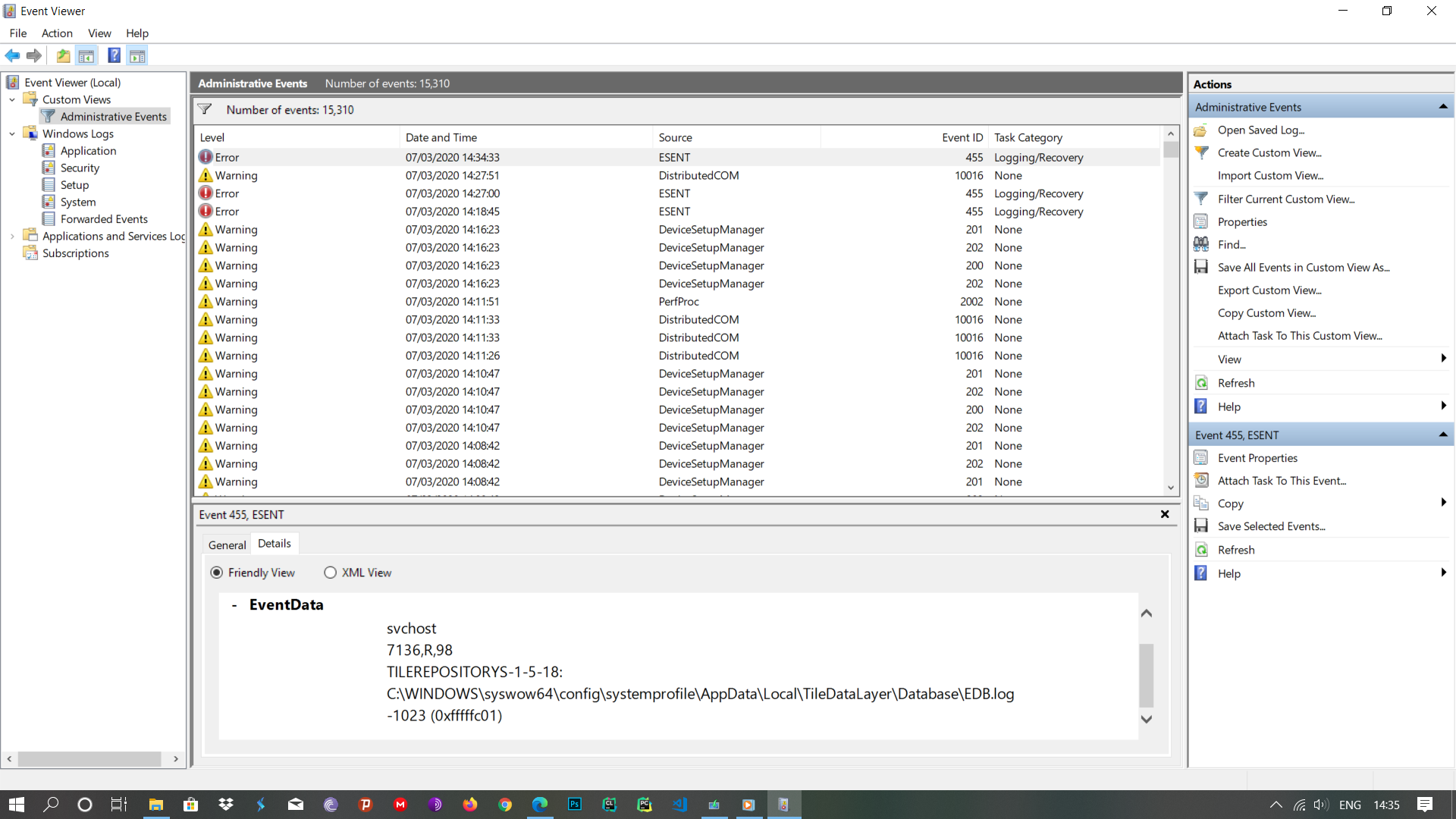Switch to the Details tab

pos(275,543)
